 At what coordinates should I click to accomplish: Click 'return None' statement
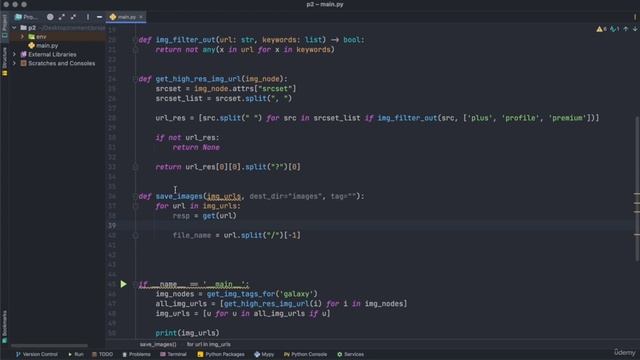point(196,147)
